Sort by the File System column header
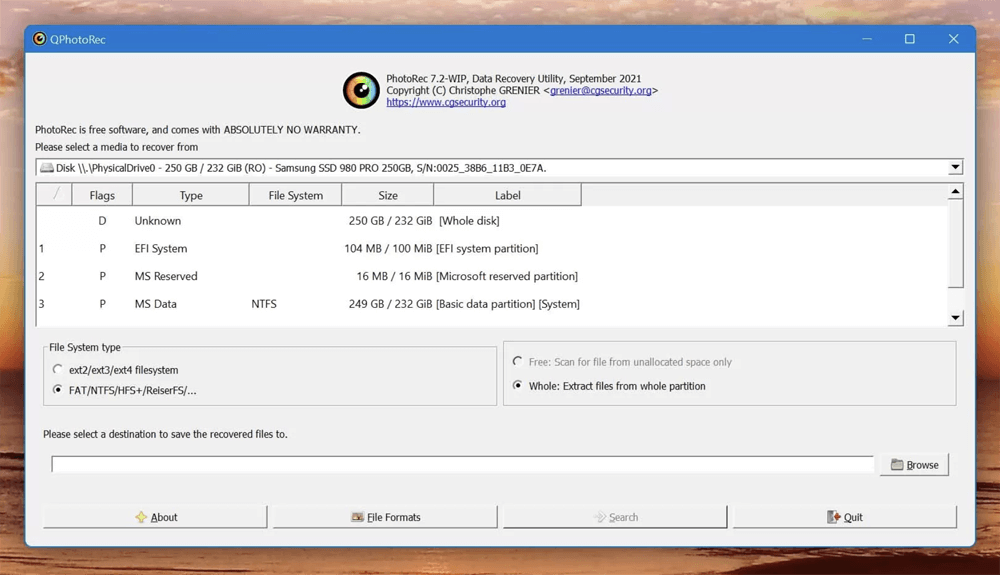Image resolution: width=1000 pixels, height=575 pixels. pos(295,195)
